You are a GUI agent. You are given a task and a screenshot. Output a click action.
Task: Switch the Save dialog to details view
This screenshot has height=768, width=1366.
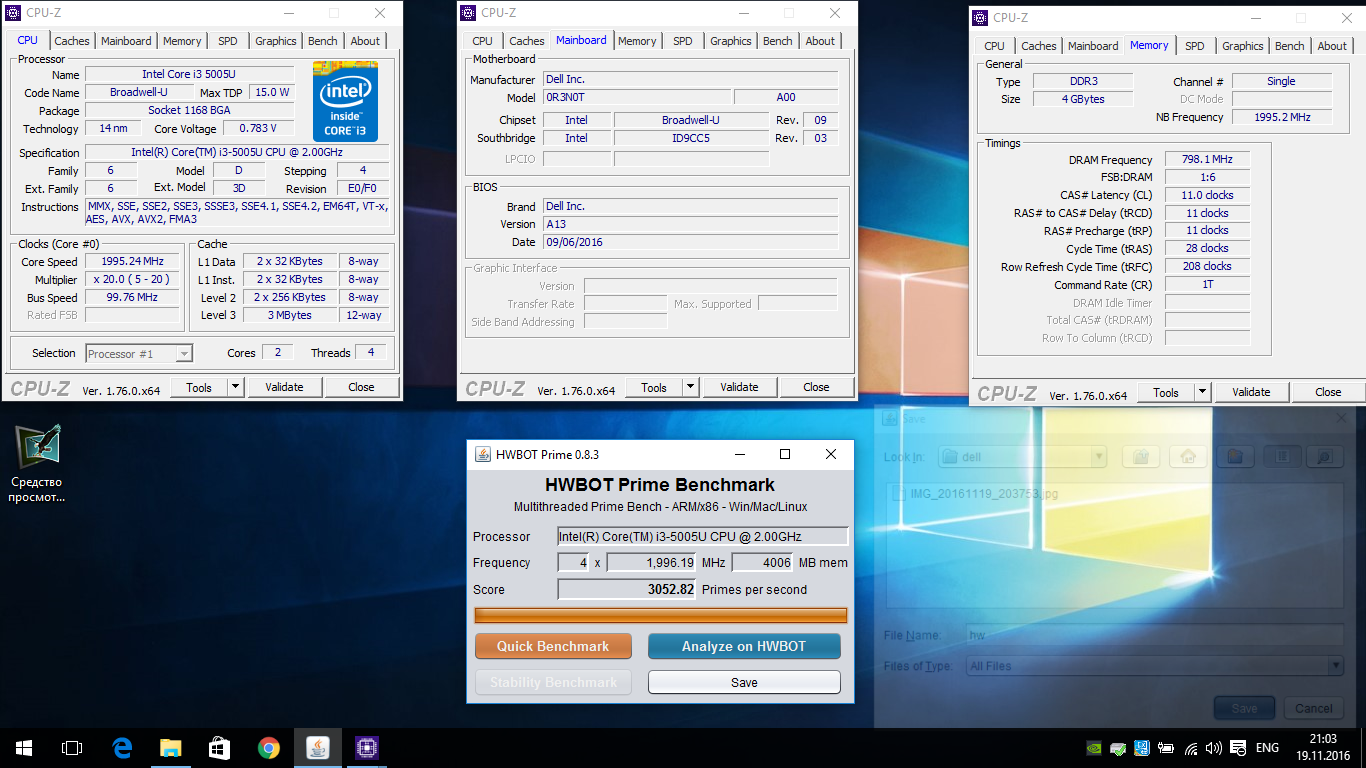1324,457
